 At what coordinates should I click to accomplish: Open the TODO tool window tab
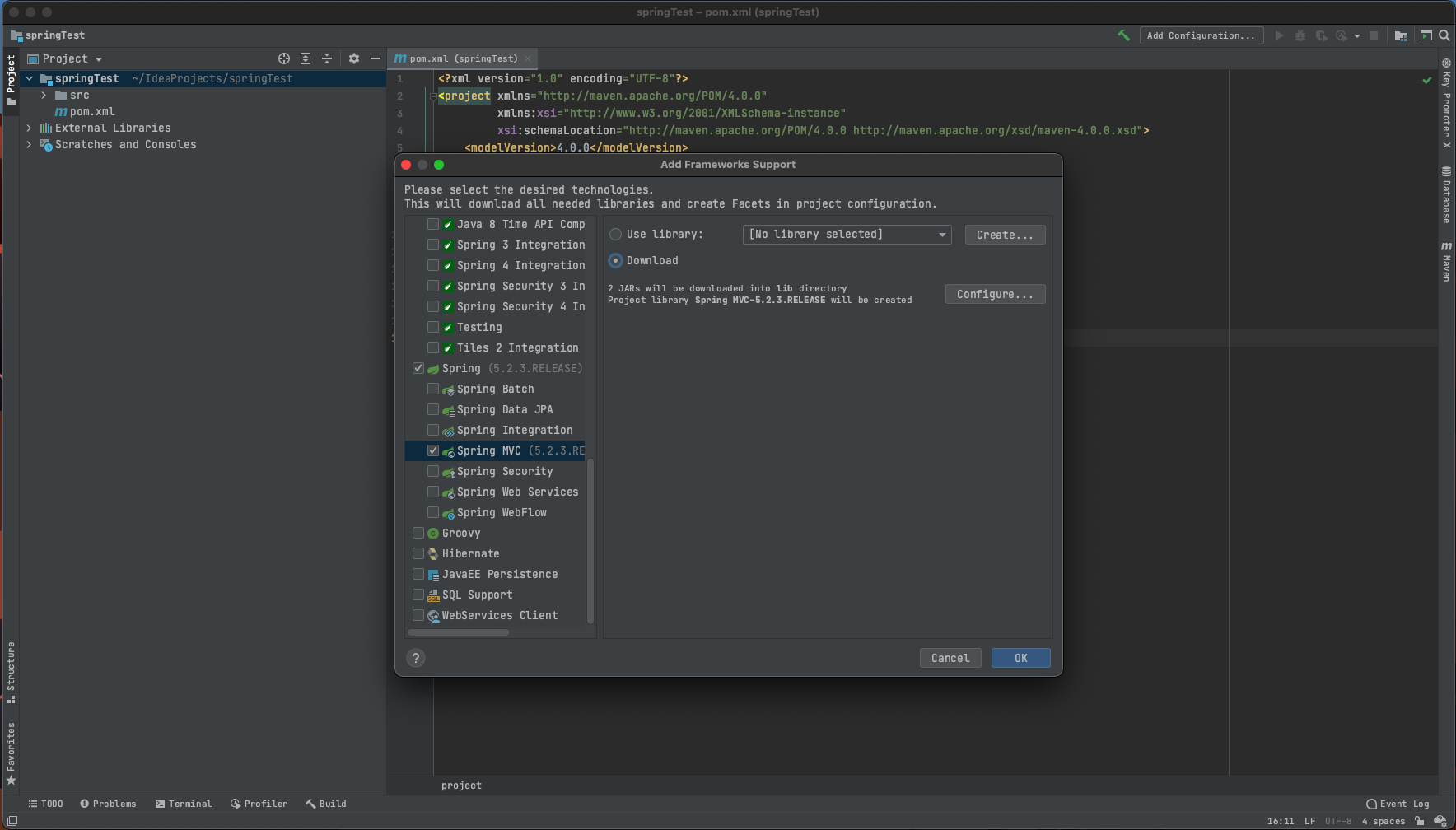[x=45, y=804]
